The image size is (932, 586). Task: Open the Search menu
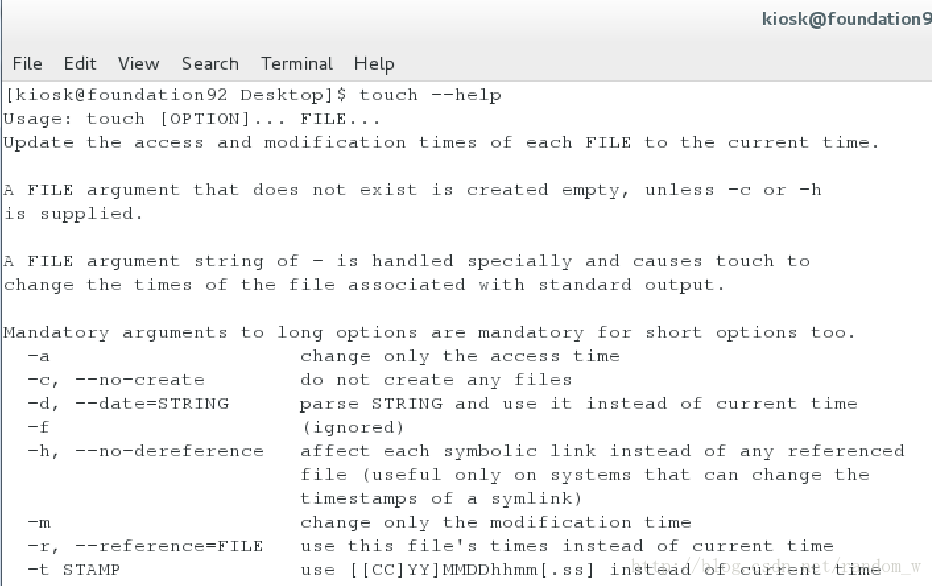coord(210,64)
